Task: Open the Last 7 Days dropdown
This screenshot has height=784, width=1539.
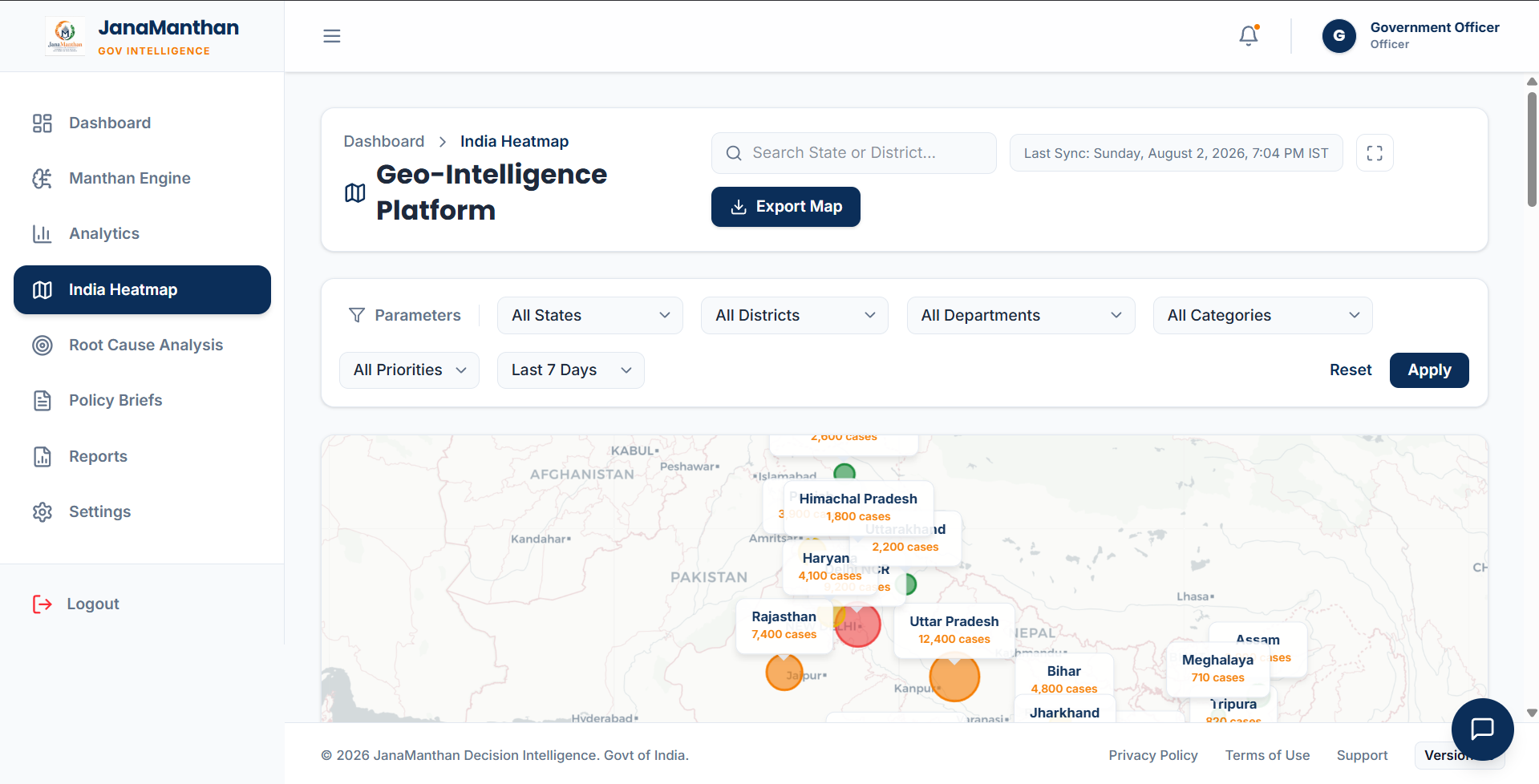Action: (571, 370)
